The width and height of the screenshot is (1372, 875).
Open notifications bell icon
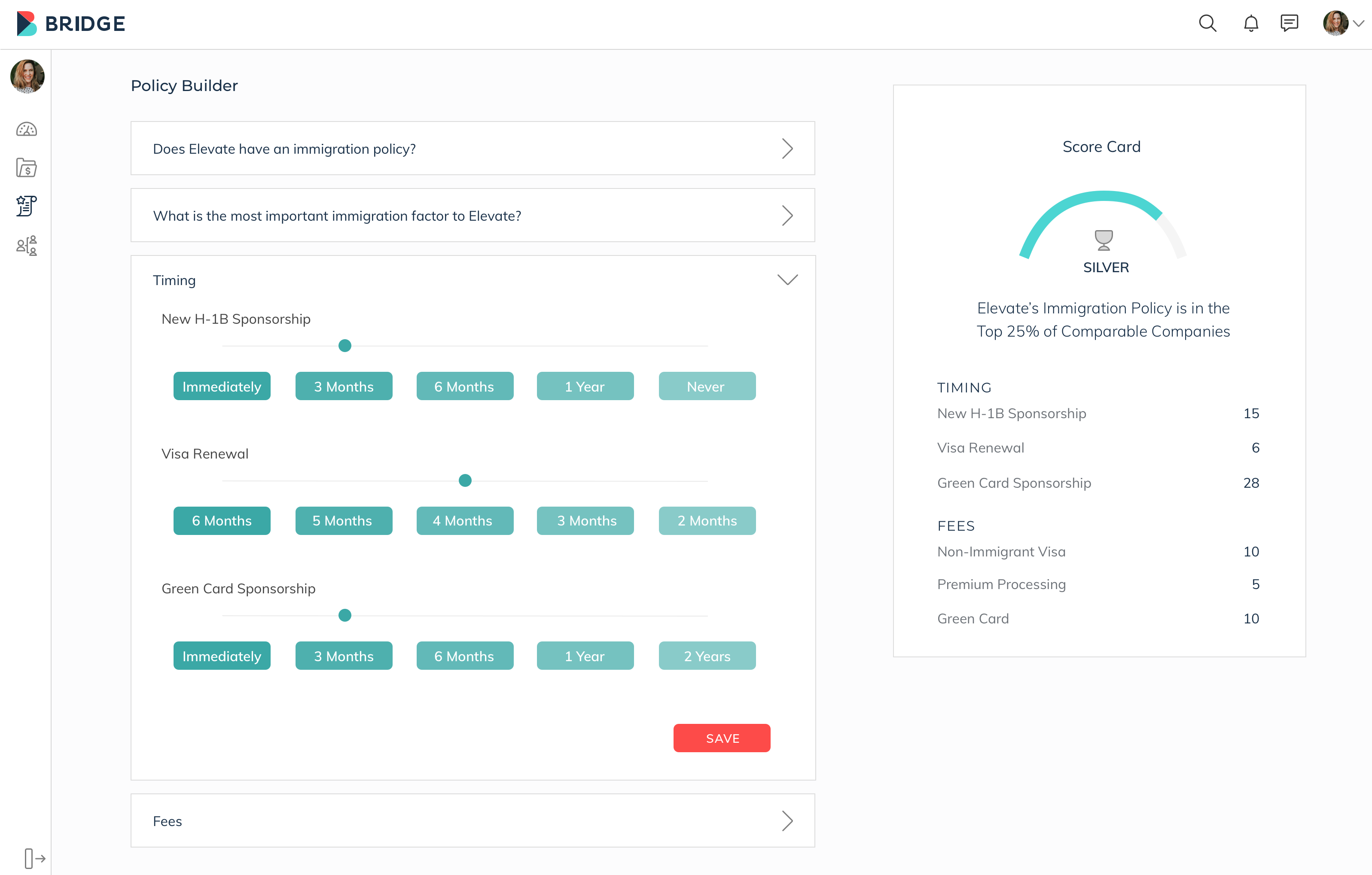pyautogui.click(x=1250, y=23)
